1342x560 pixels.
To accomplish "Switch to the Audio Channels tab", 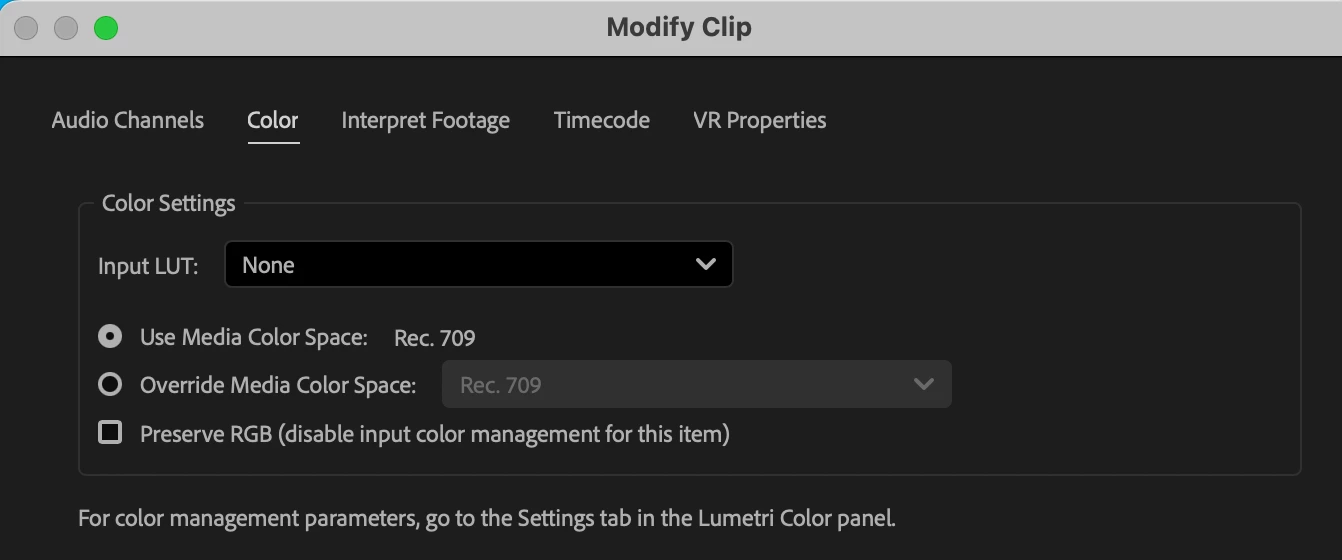I will pyautogui.click(x=128, y=120).
